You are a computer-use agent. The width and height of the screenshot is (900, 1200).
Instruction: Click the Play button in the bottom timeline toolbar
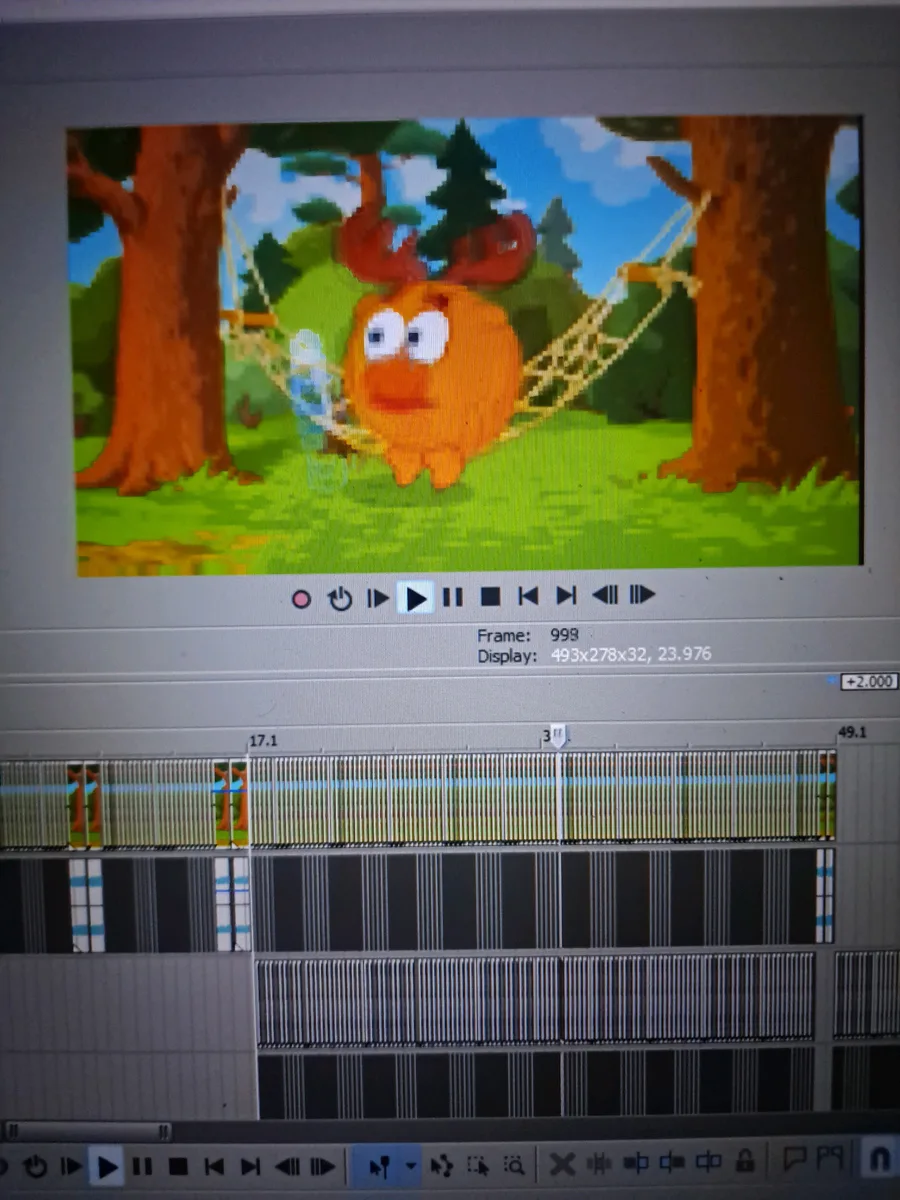click(x=106, y=1166)
